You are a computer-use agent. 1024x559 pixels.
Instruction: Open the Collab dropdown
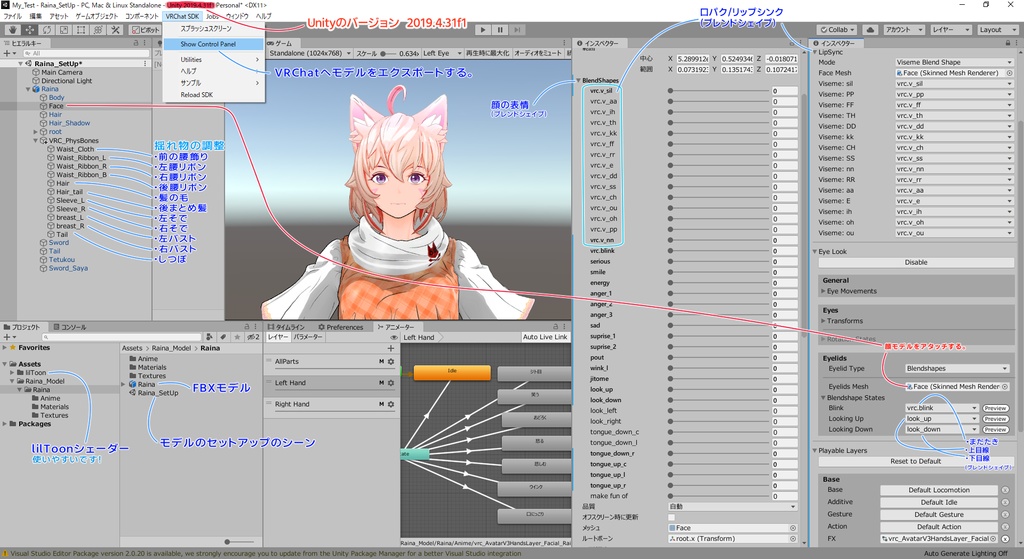pyautogui.click(x=838, y=29)
